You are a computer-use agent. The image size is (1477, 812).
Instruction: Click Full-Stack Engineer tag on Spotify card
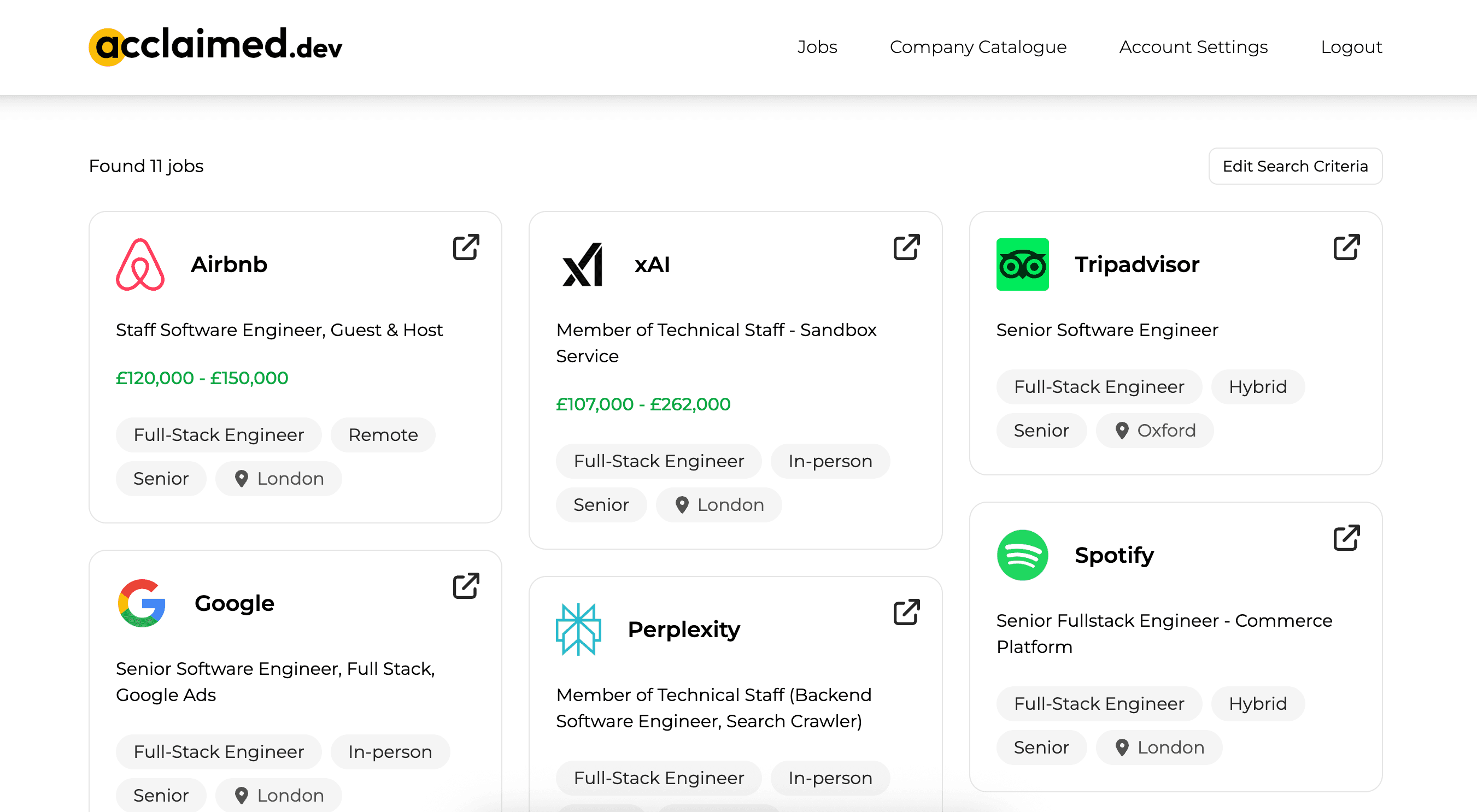pos(1099,704)
